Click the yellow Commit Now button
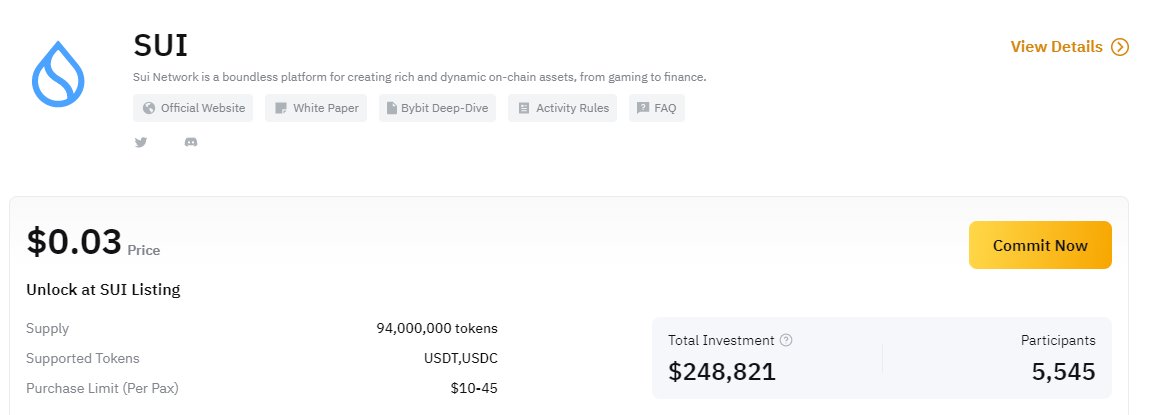Image resolution: width=1151 pixels, height=415 pixels. 1040,245
